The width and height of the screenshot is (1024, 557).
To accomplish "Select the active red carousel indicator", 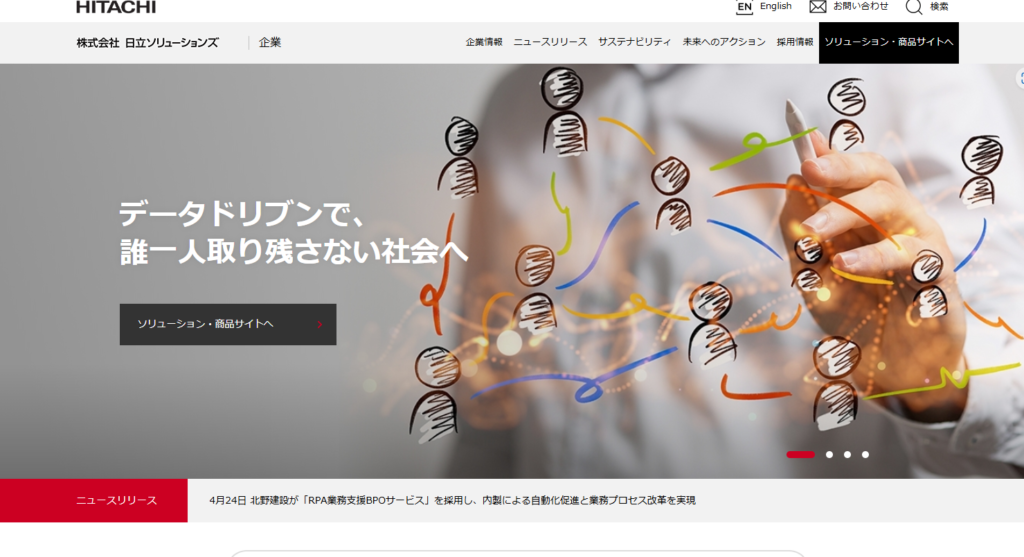I will point(800,454).
